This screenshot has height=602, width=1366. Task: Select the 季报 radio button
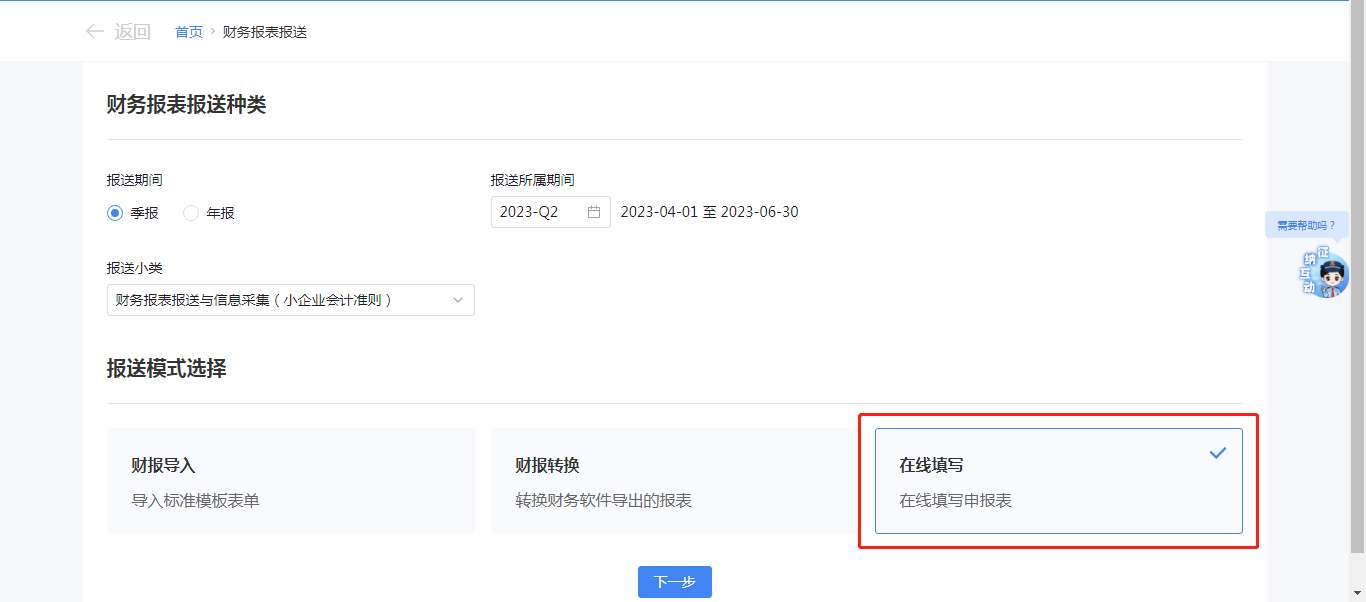click(x=115, y=213)
